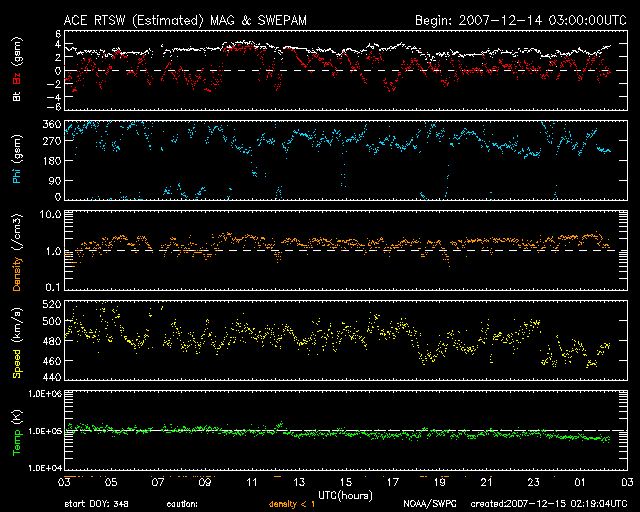Select the 15 hour tick label

[x=345, y=482]
